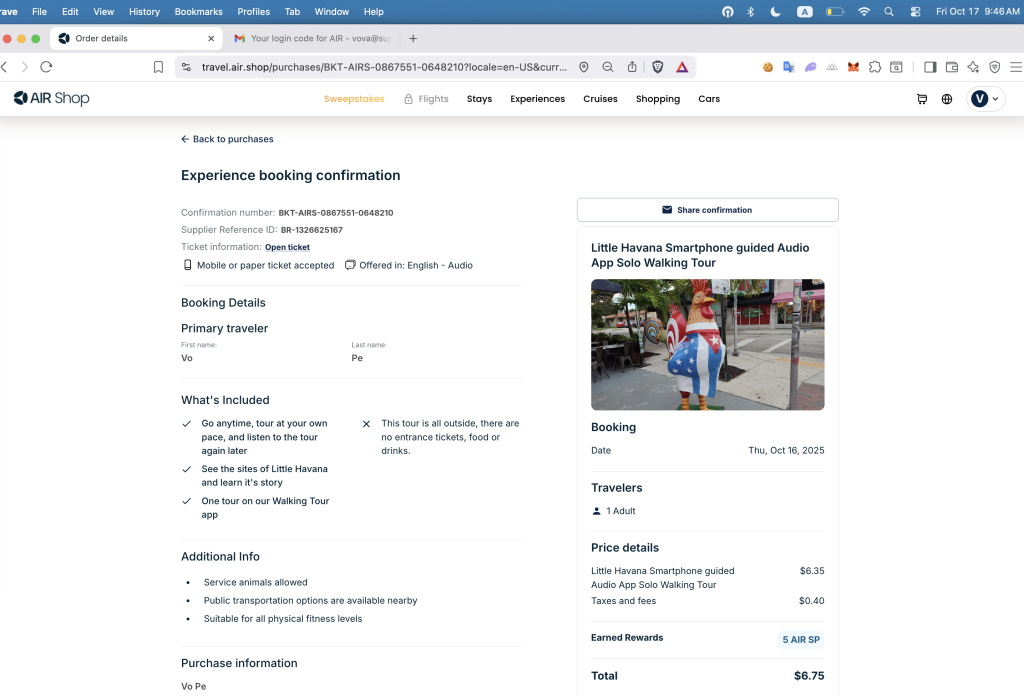The image size is (1024, 696).
Task: Click the Little Havana rooster tour image
Action: (707, 344)
